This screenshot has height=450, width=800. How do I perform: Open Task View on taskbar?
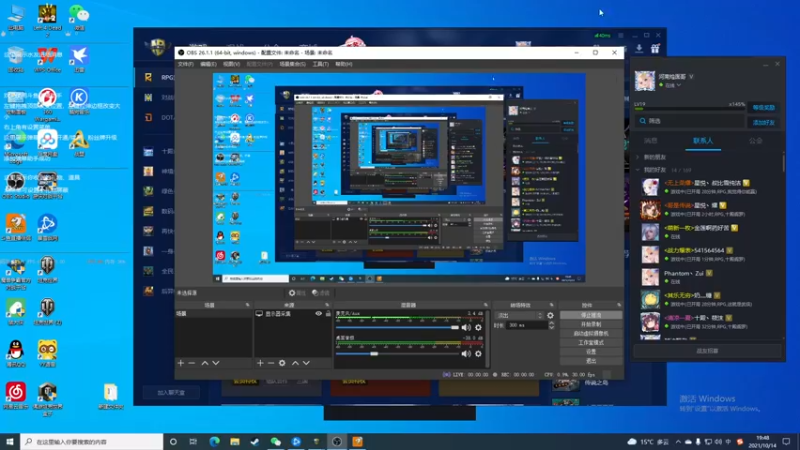193,441
